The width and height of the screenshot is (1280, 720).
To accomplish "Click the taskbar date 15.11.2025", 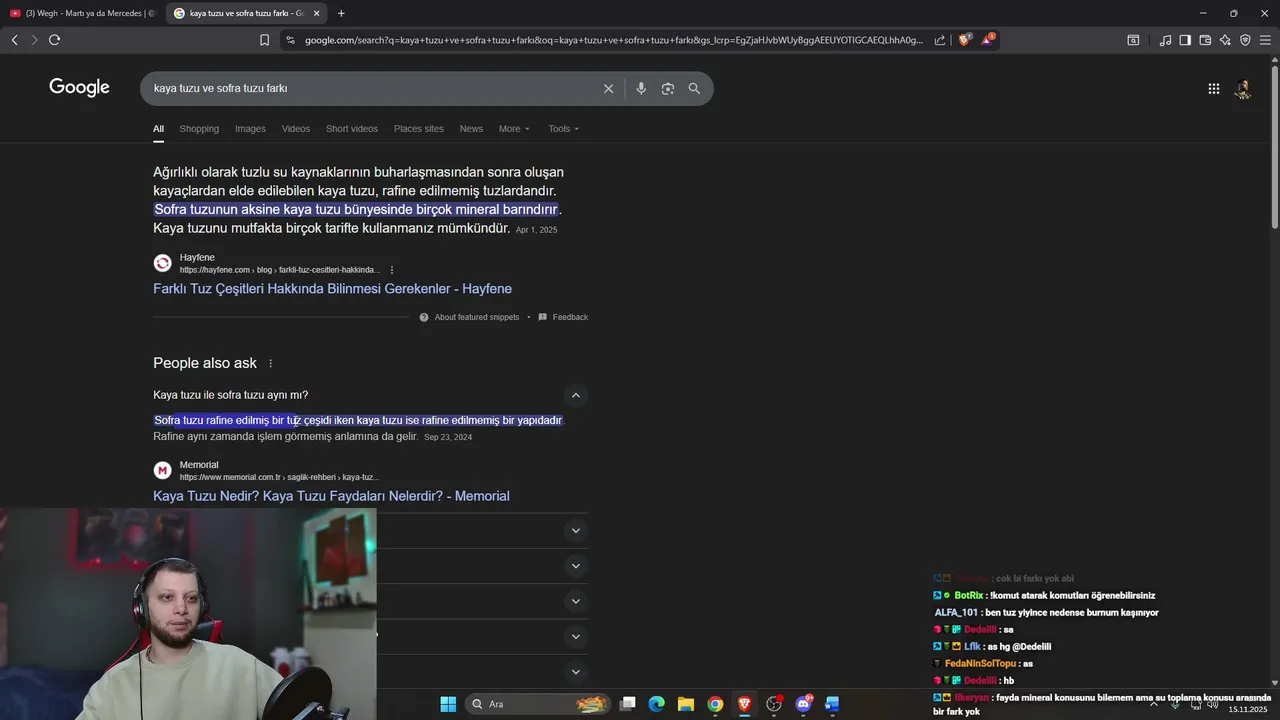I will tap(1248, 709).
